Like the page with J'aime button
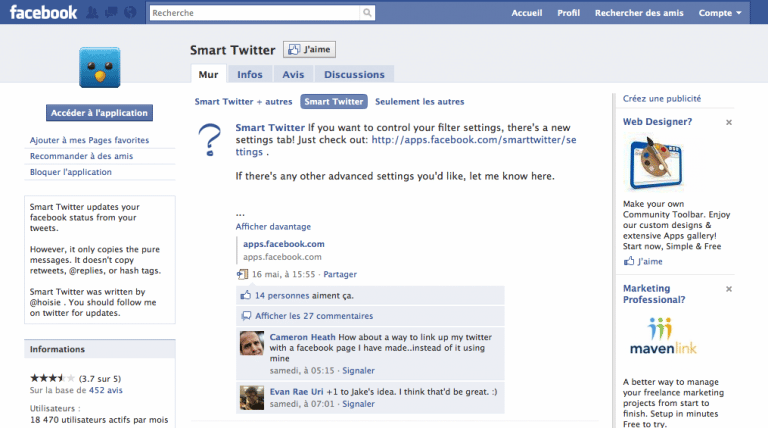 point(309,49)
